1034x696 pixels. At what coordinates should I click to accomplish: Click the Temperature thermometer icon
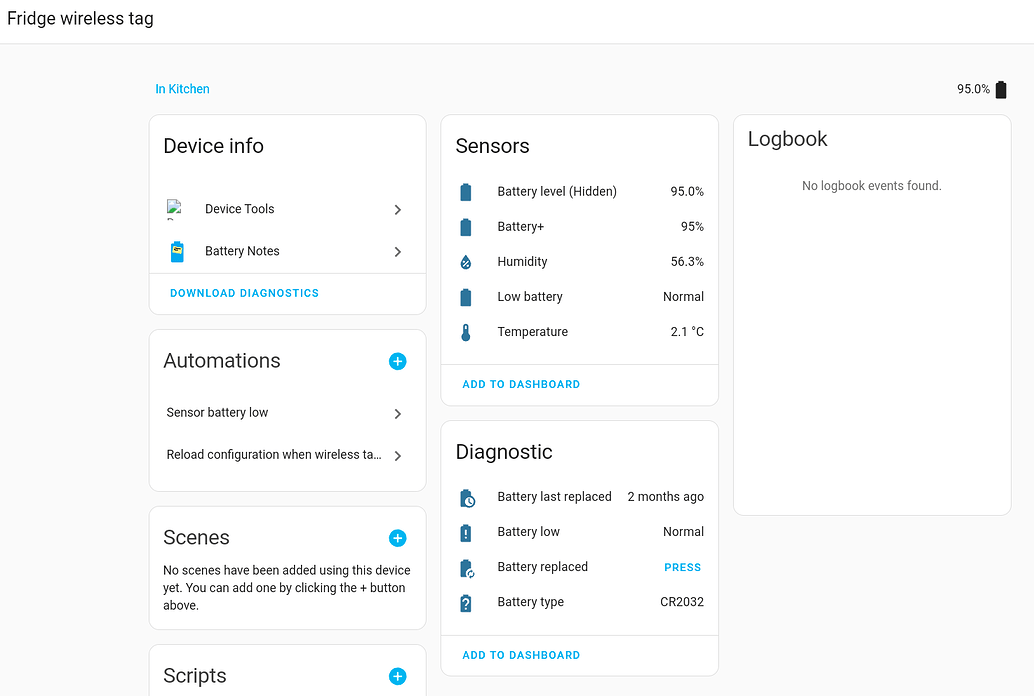pos(466,332)
